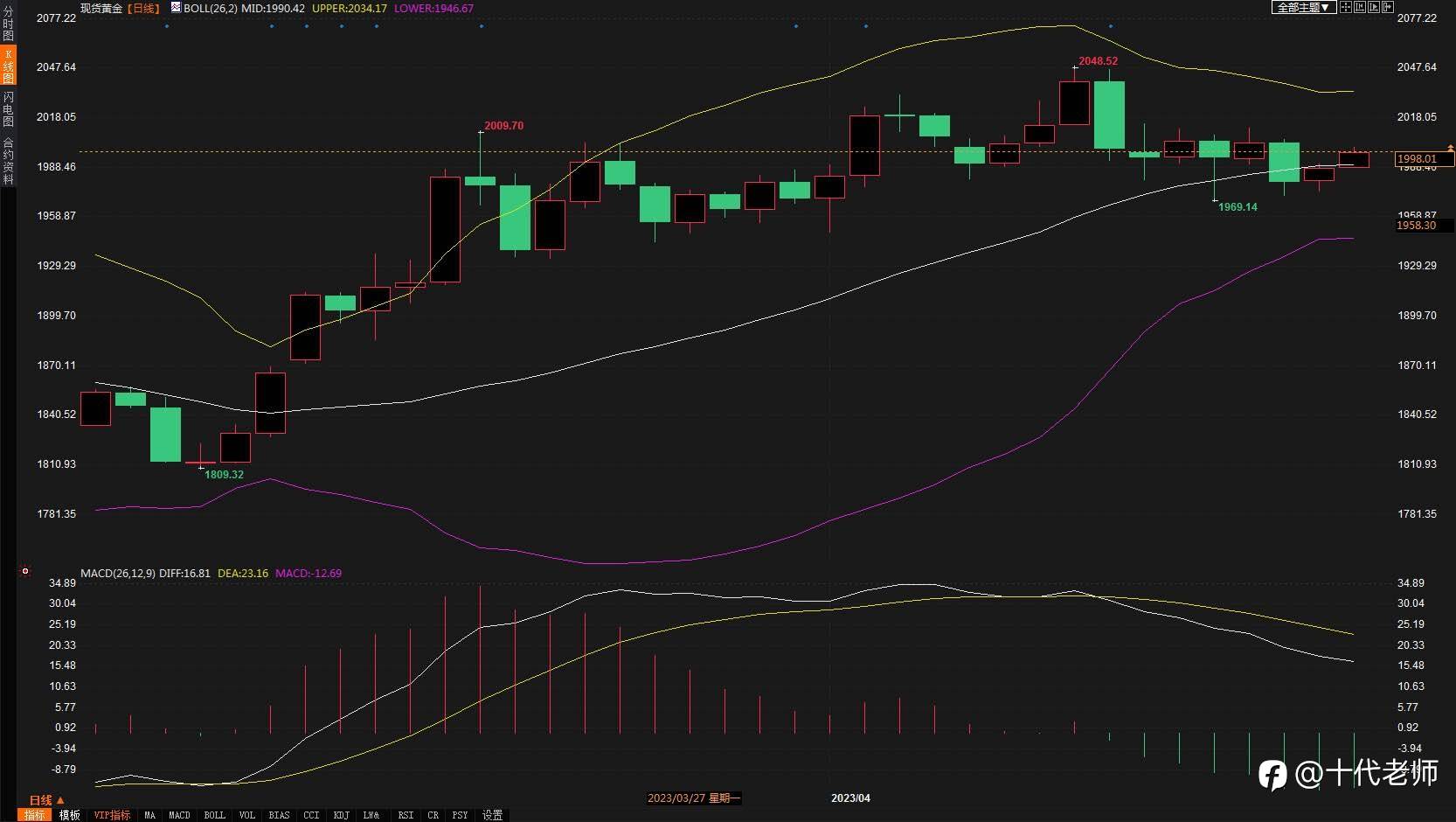Click the MACD:-12.69 value
The image size is (1456, 822).
(x=309, y=574)
